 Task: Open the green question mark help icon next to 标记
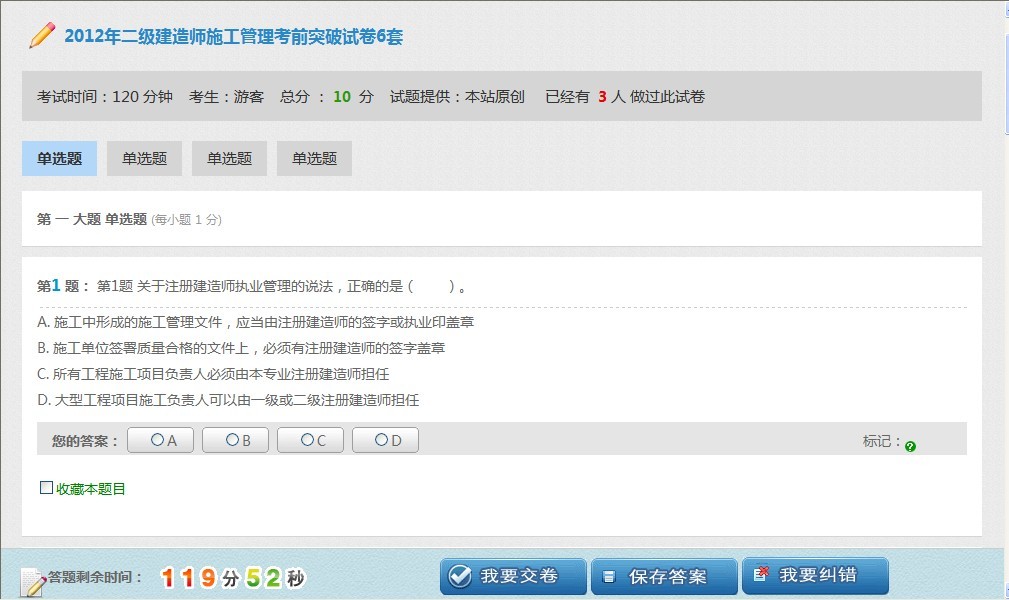(x=909, y=446)
